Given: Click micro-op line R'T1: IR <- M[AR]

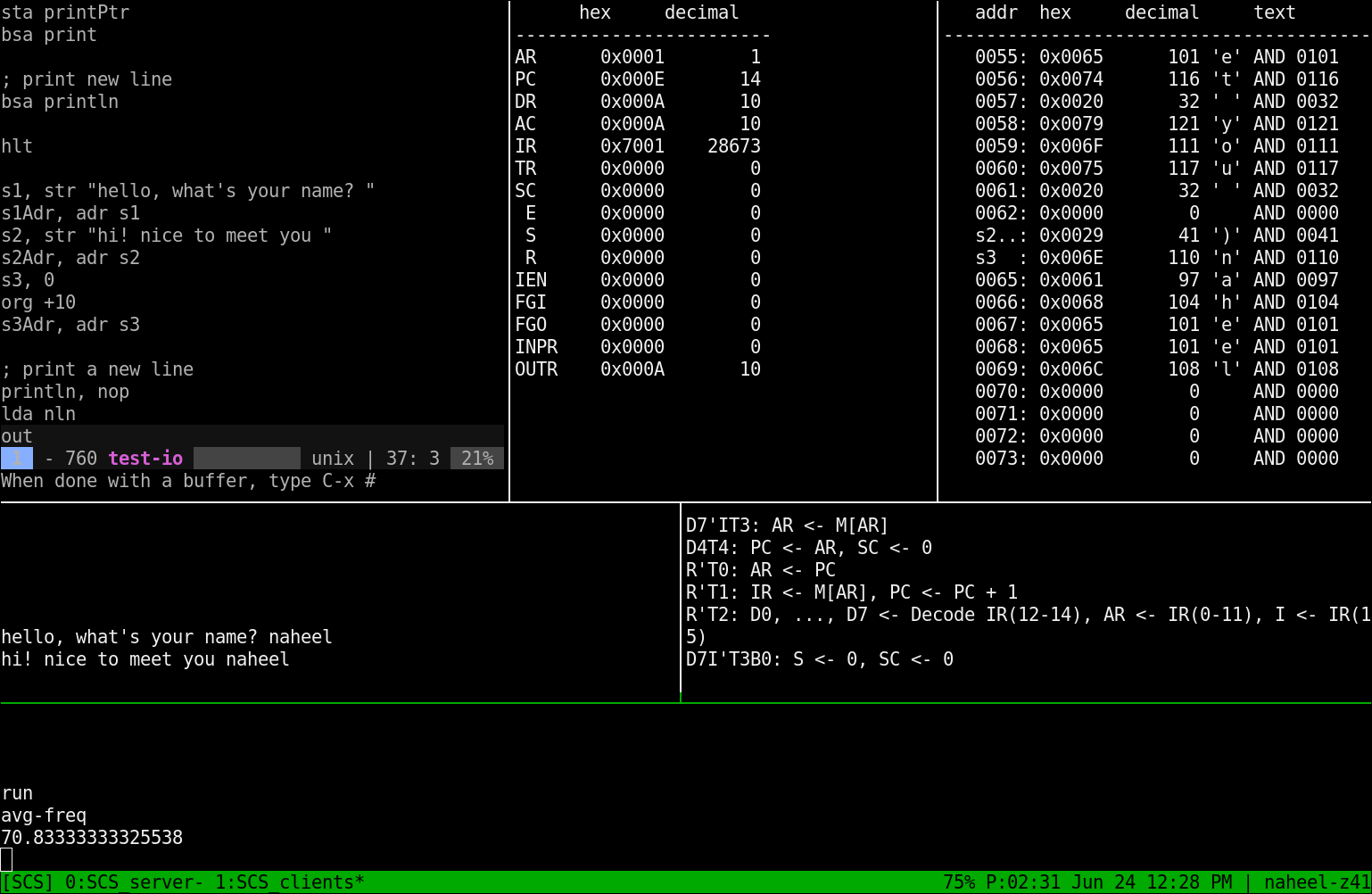Looking at the screenshot, I should tap(852, 592).
